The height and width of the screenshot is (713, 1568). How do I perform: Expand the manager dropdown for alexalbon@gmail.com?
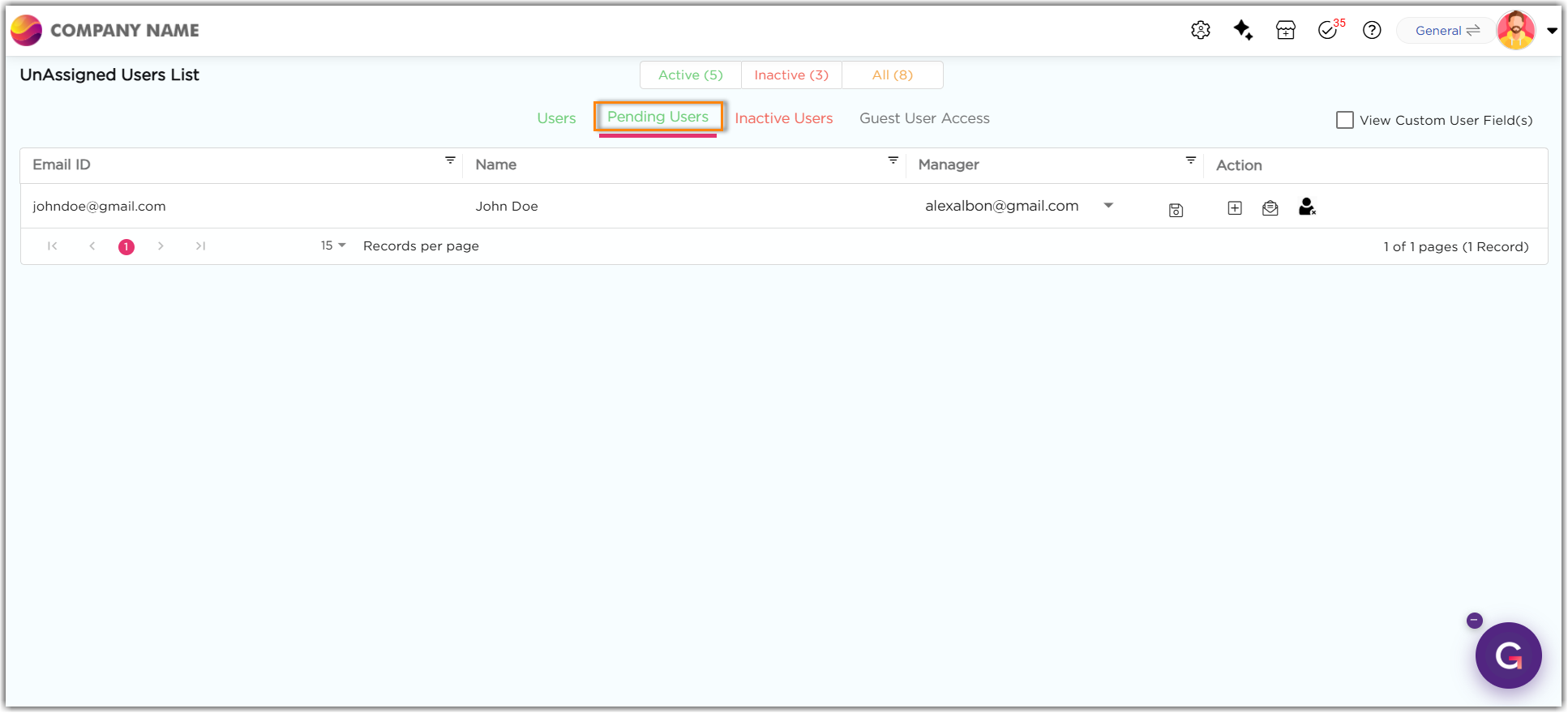tap(1108, 206)
